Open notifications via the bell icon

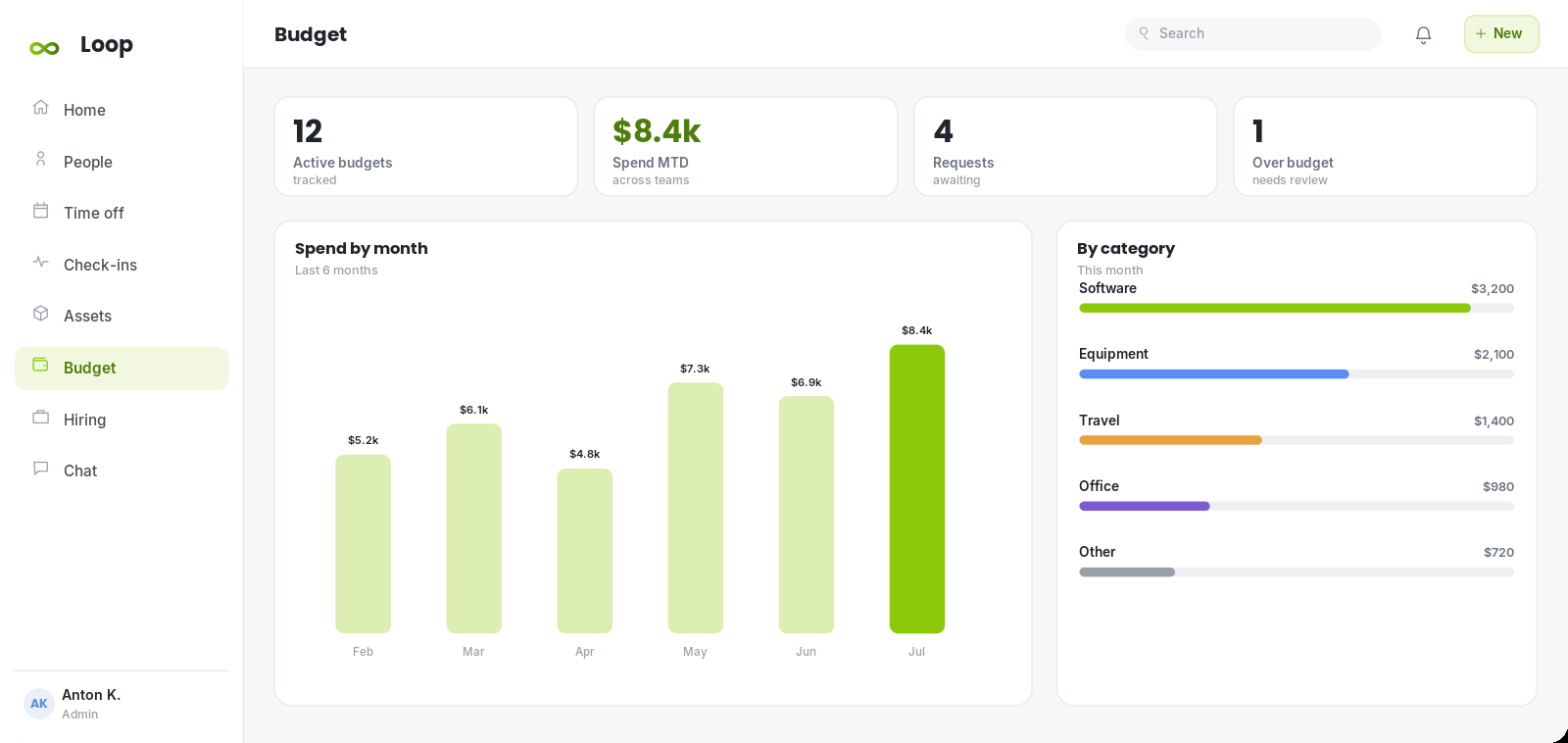pyautogui.click(x=1423, y=34)
